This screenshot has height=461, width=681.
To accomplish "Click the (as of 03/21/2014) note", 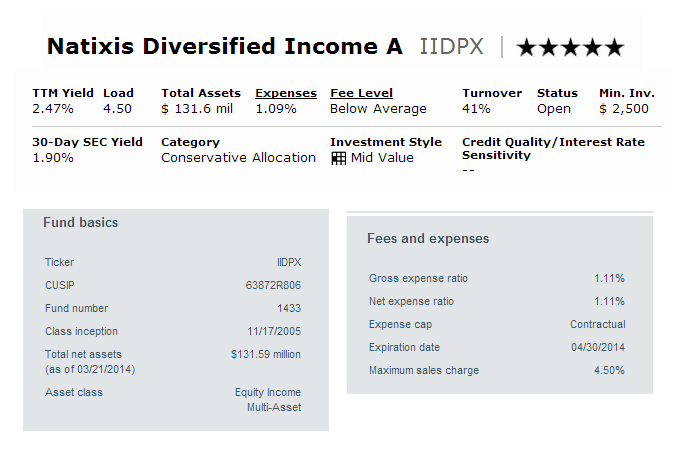I will tap(90, 369).
